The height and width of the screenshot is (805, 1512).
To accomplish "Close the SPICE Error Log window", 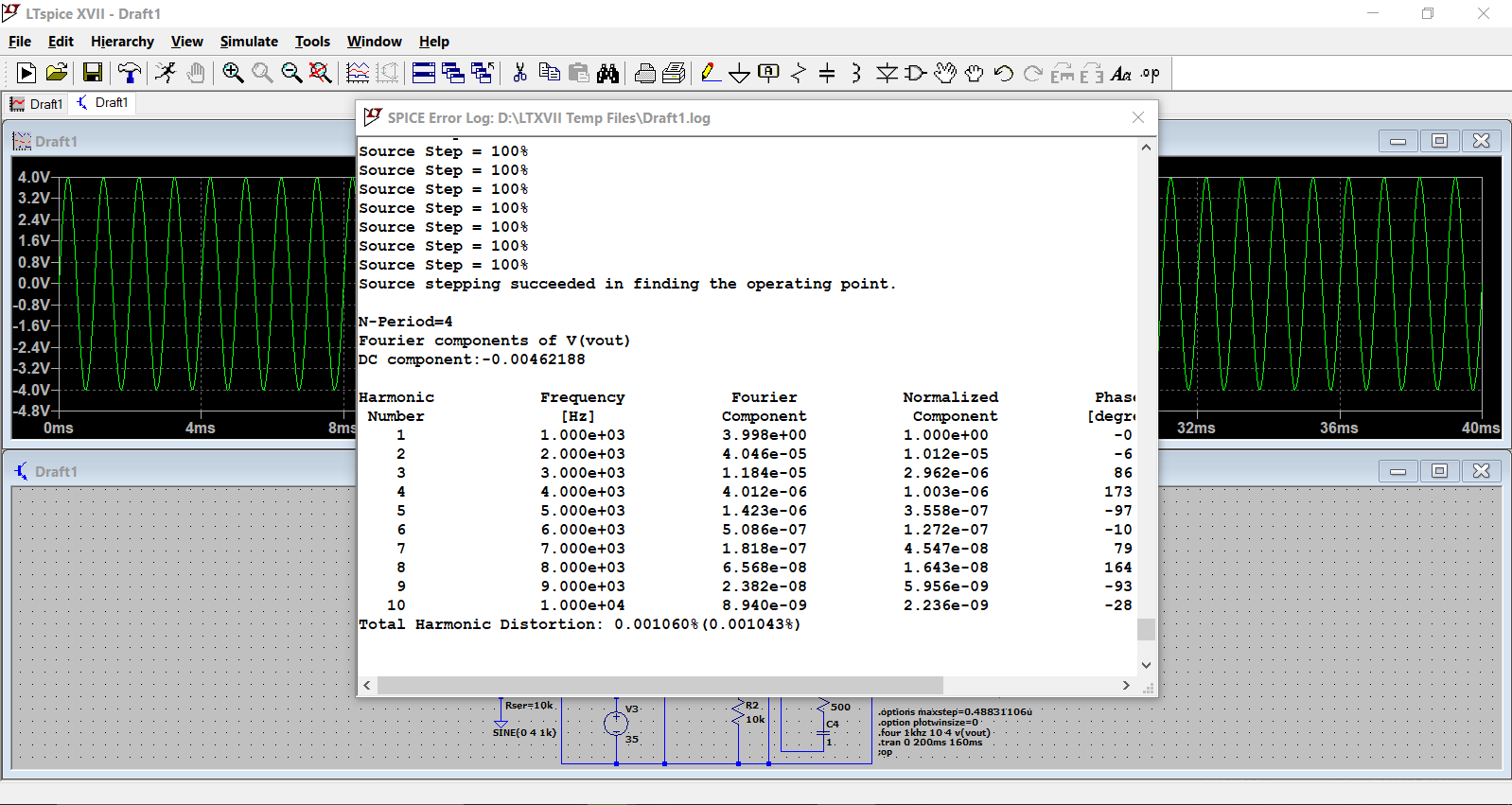I will pyautogui.click(x=1138, y=117).
